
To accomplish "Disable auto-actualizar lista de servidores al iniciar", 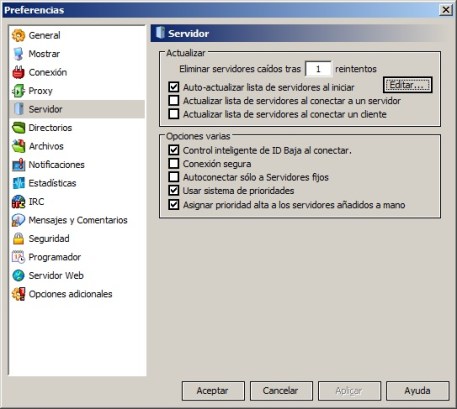I will [174, 87].
